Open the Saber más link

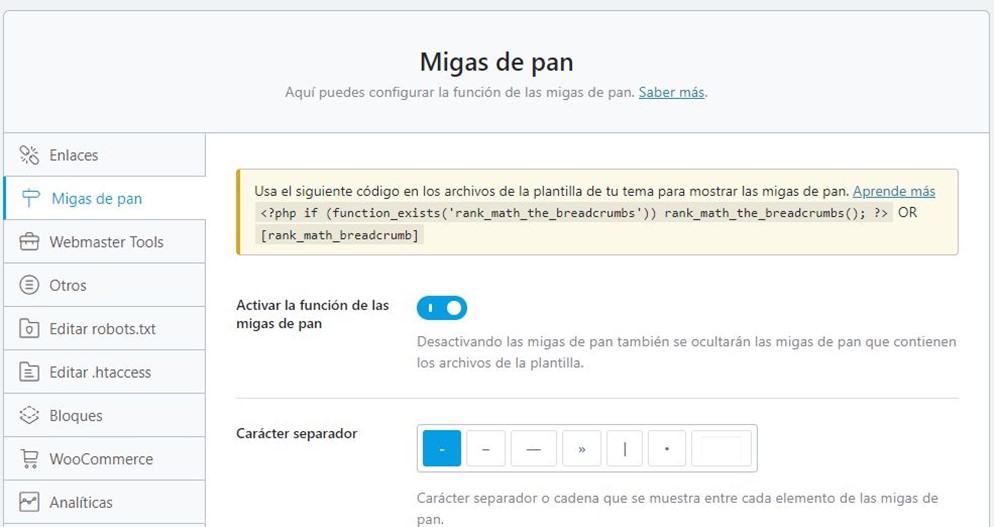point(672,92)
